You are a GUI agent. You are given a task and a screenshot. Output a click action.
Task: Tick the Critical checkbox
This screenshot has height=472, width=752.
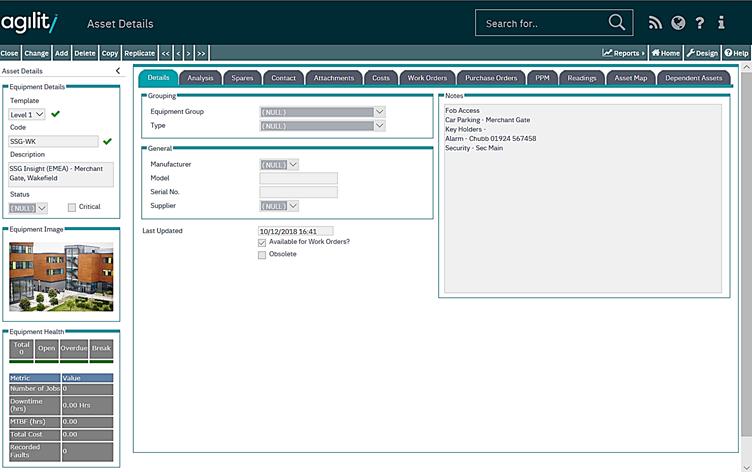pyautogui.click(x=71, y=207)
